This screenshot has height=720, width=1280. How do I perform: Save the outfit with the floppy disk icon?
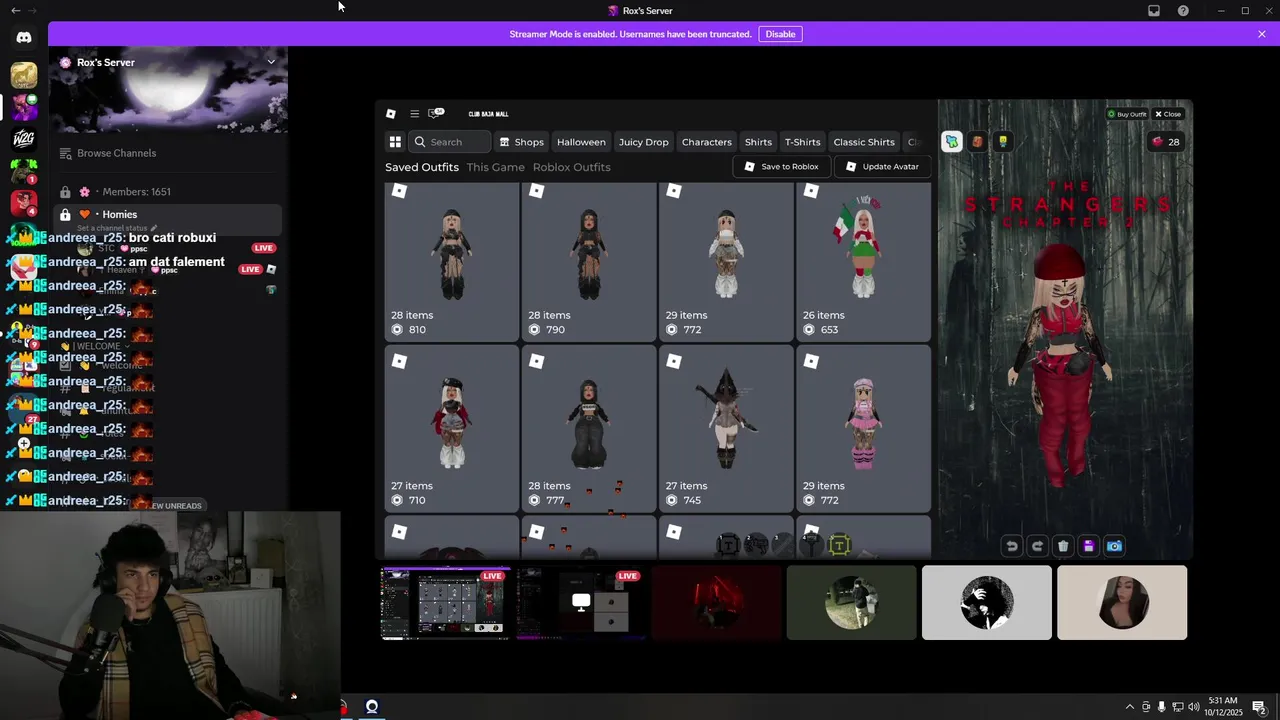[1089, 546]
